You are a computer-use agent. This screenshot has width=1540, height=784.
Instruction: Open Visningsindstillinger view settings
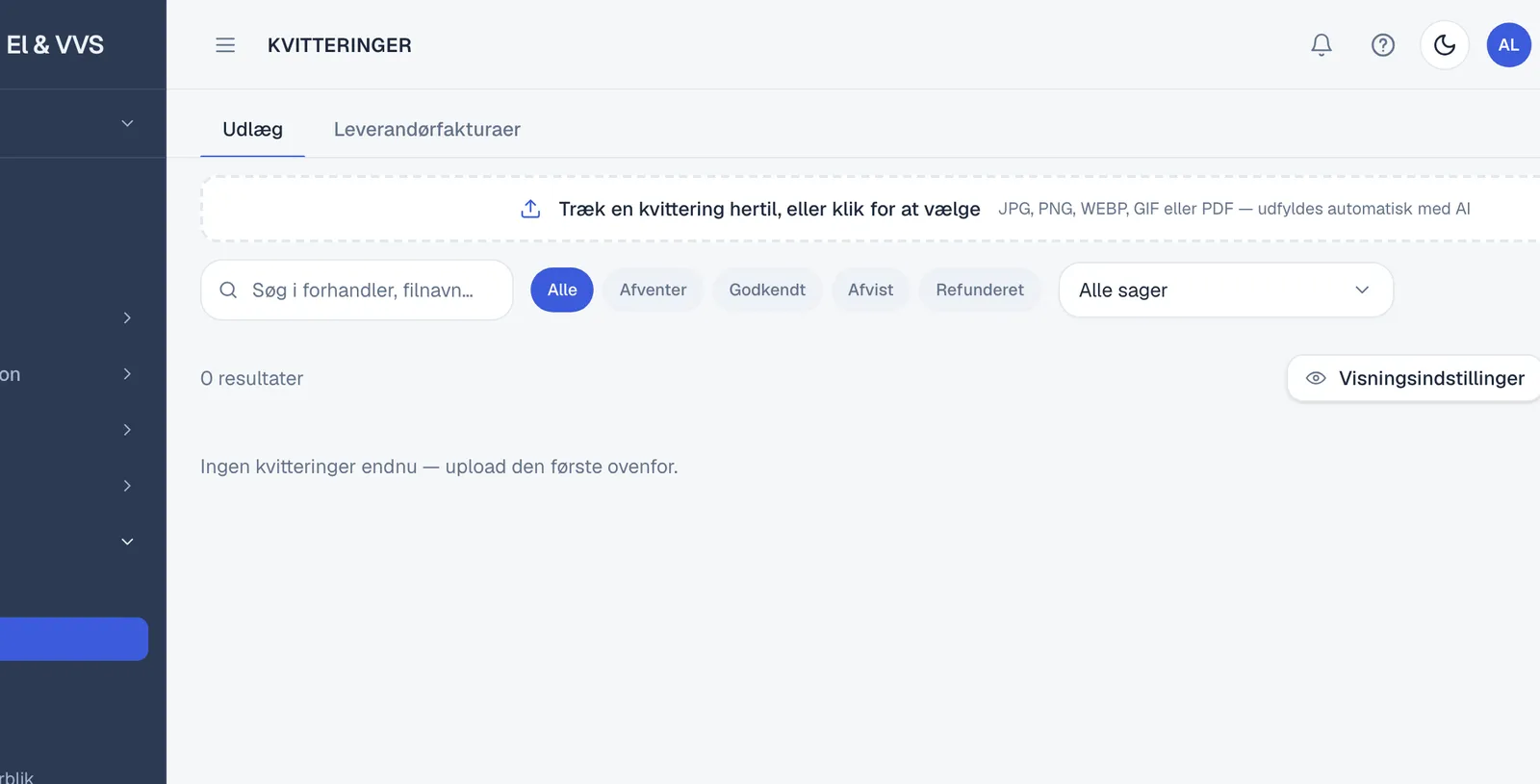(1415, 378)
